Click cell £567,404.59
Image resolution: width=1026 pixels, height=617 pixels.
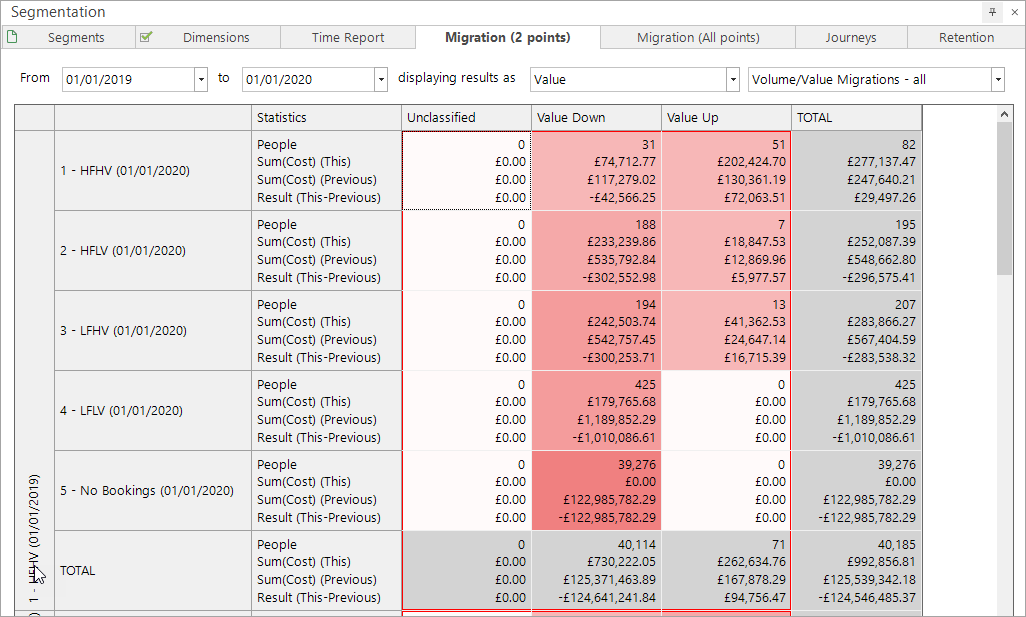point(881,340)
